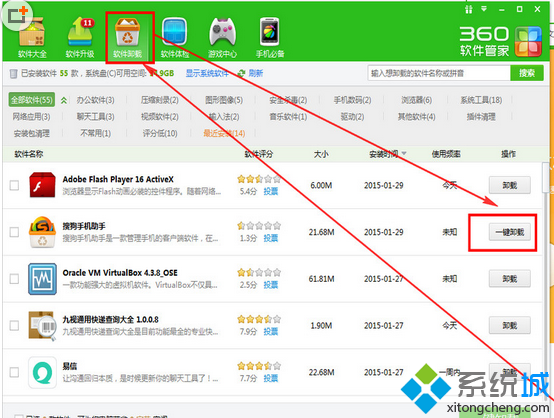The width and height of the screenshot is (554, 418).
Task: Open the 软件升级 upgrade icon
Action: [x=81, y=32]
